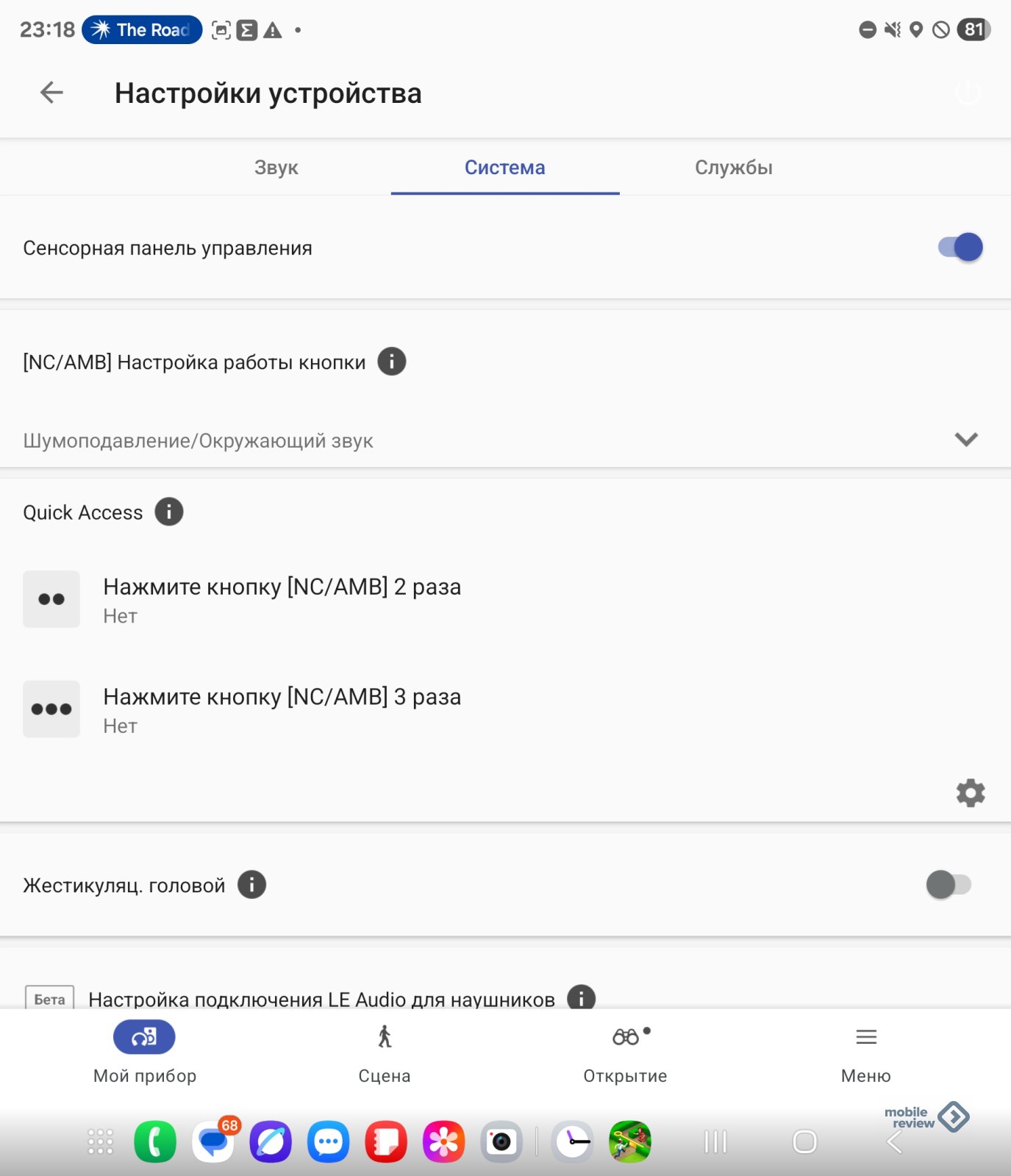Go back using the arrow icon
Image resolution: width=1011 pixels, height=1176 pixels.
click(x=51, y=93)
